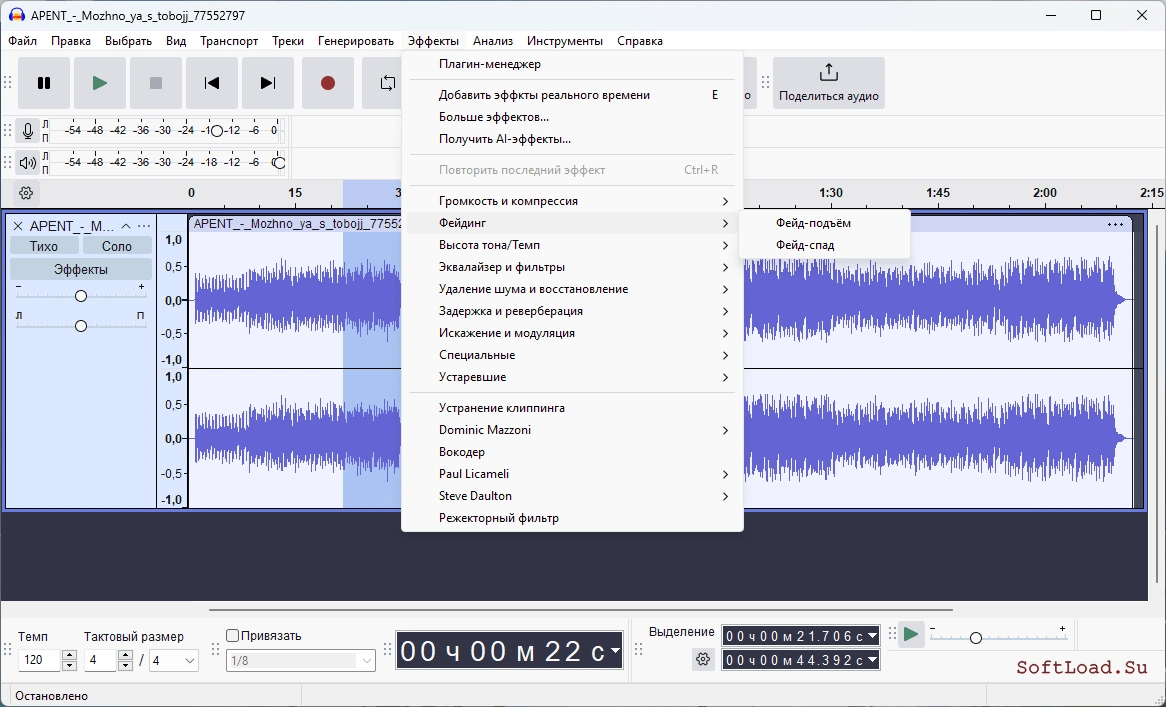Click Получить AI-эффекты... menu item
The height and width of the screenshot is (707, 1166).
pos(573,139)
